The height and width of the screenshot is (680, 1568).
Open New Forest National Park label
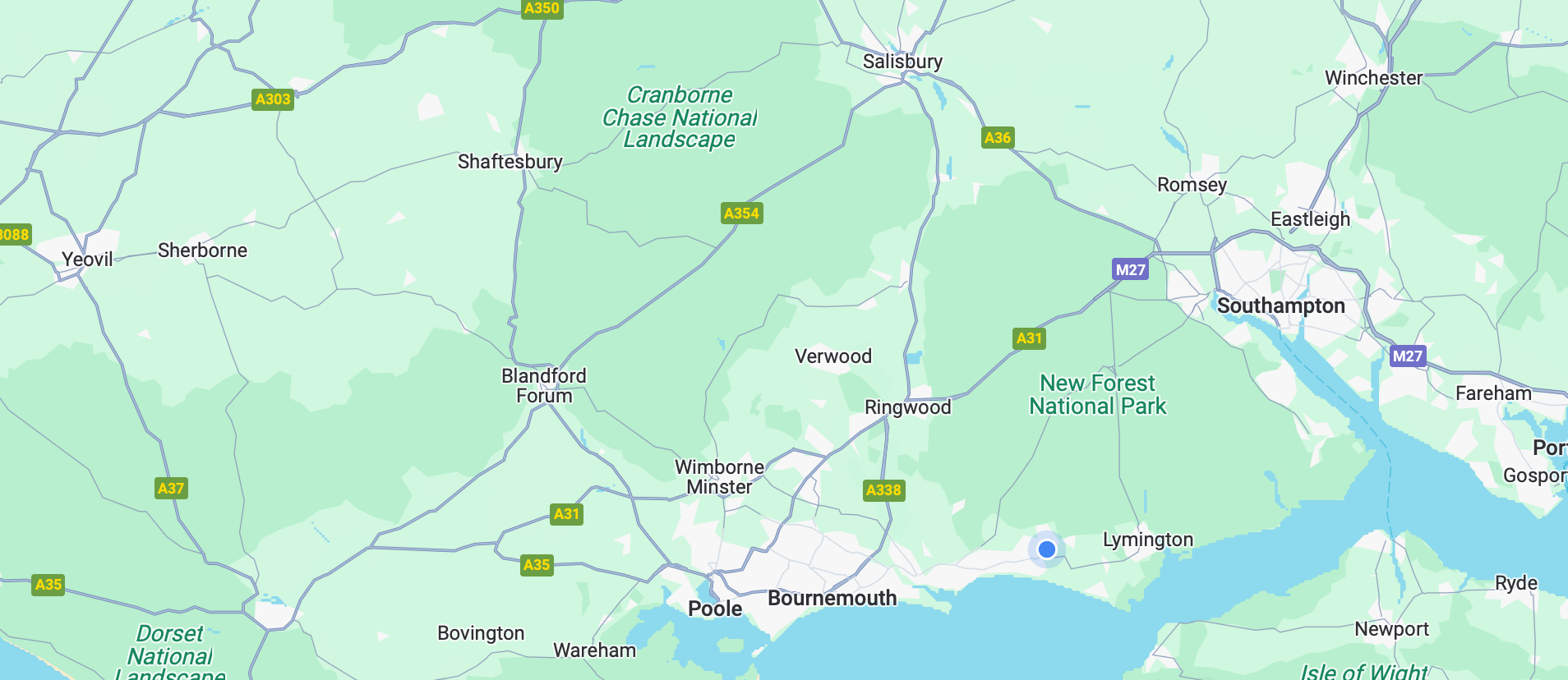[1098, 395]
